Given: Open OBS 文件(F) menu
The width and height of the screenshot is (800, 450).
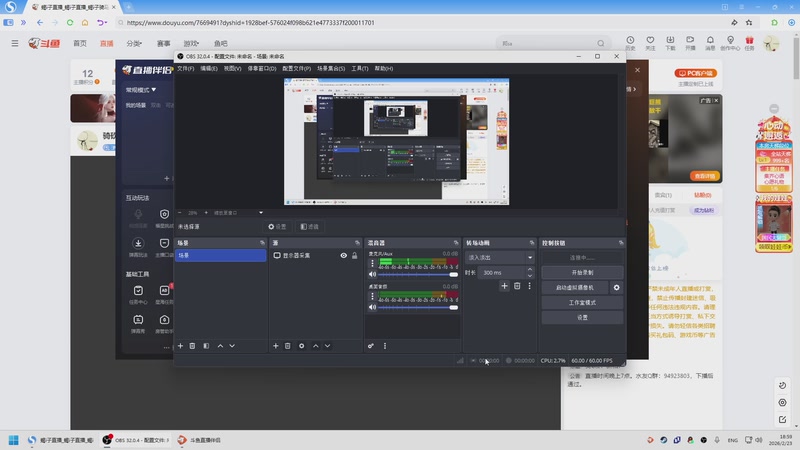Looking at the screenshot, I should click(x=186, y=68).
